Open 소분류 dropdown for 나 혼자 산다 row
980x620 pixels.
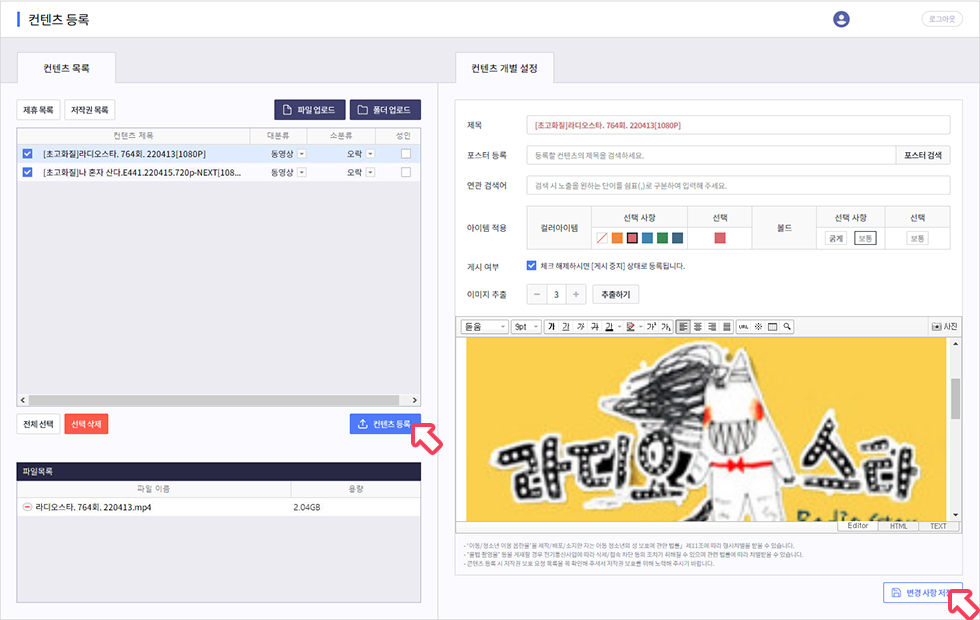[371, 172]
